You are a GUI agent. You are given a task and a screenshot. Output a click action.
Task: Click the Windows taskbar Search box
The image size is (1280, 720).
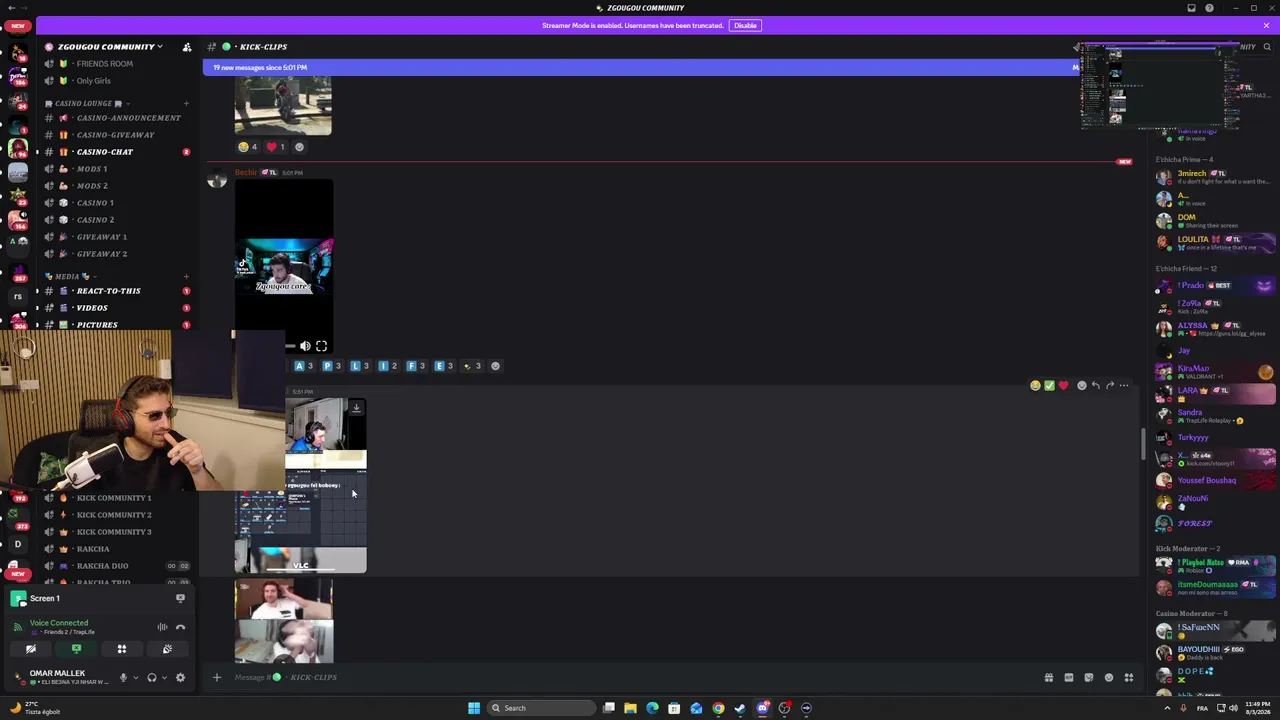tap(541, 708)
